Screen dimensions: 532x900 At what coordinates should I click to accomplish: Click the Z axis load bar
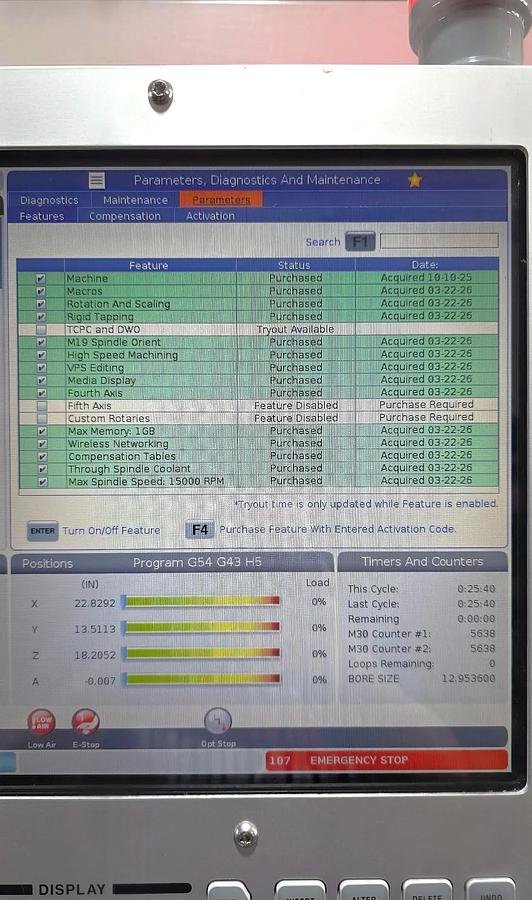201,653
